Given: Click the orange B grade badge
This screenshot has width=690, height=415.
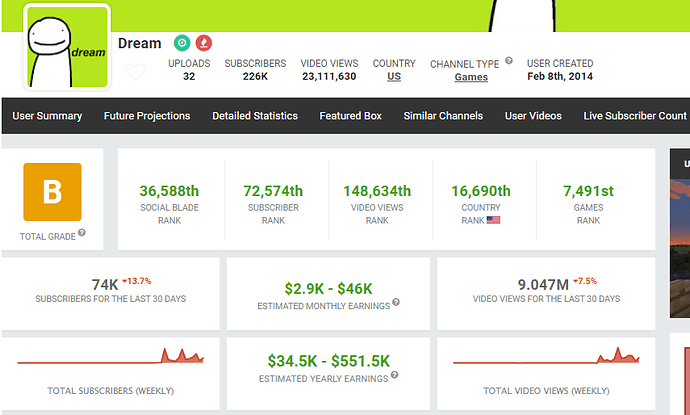Looking at the screenshot, I should tap(52, 192).
